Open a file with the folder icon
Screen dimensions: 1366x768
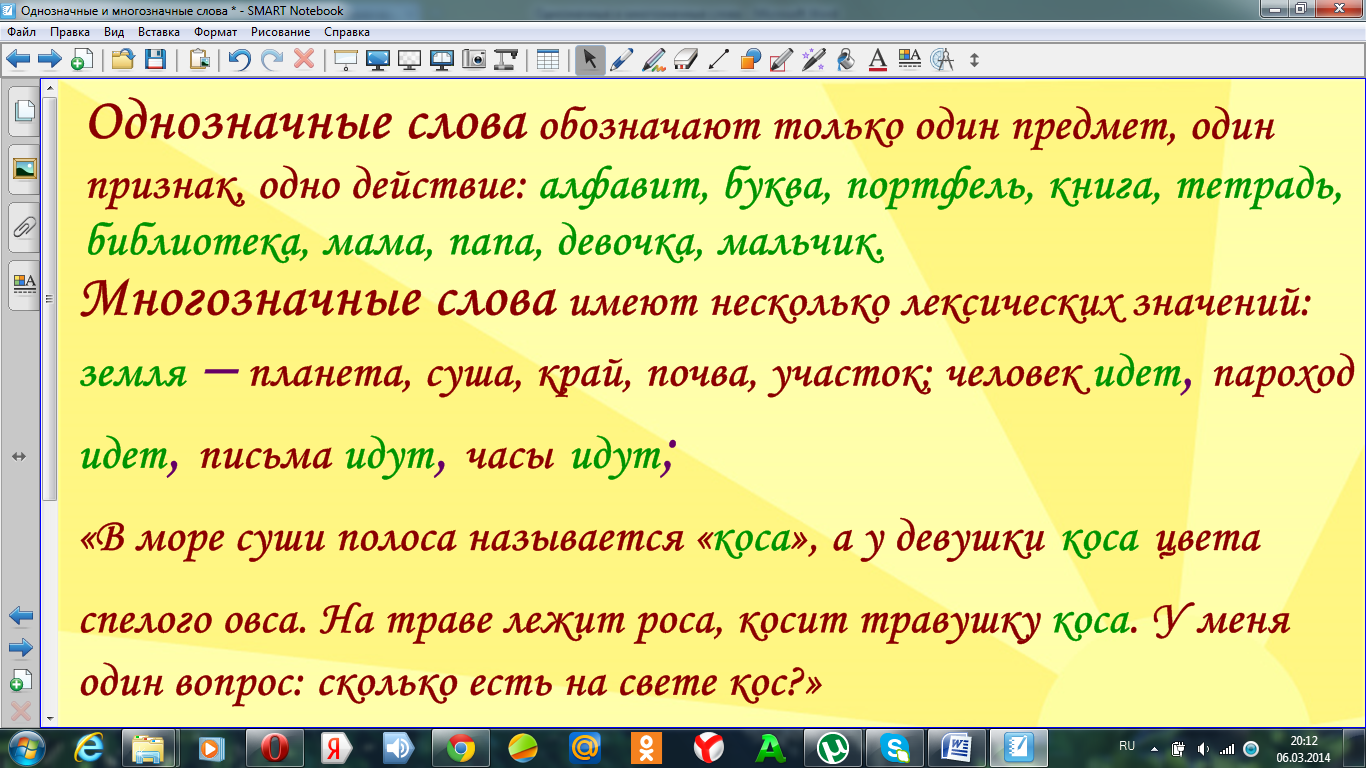(123, 60)
